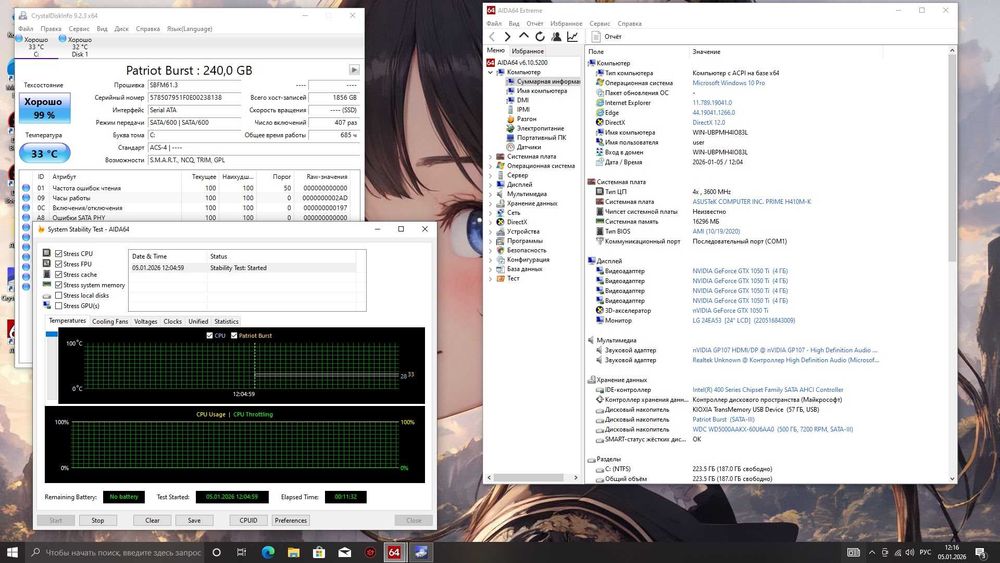The width and height of the screenshot is (1000, 563).
Task: Expand the Системная плата tree node
Action: point(490,156)
